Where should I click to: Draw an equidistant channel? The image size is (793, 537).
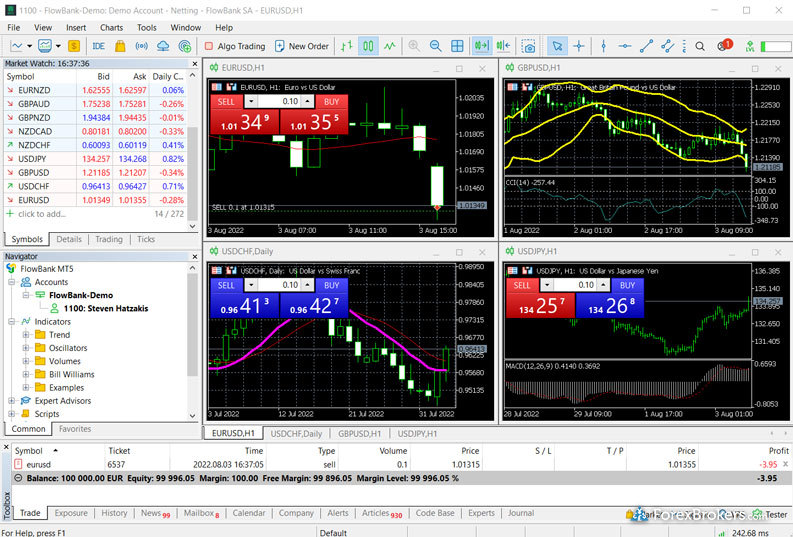point(668,46)
